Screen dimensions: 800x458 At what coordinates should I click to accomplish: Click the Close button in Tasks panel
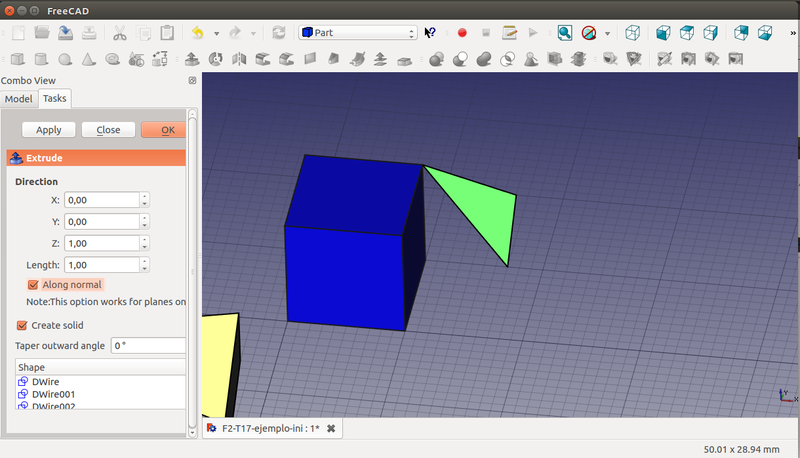pyautogui.click(x=108, y=130)
